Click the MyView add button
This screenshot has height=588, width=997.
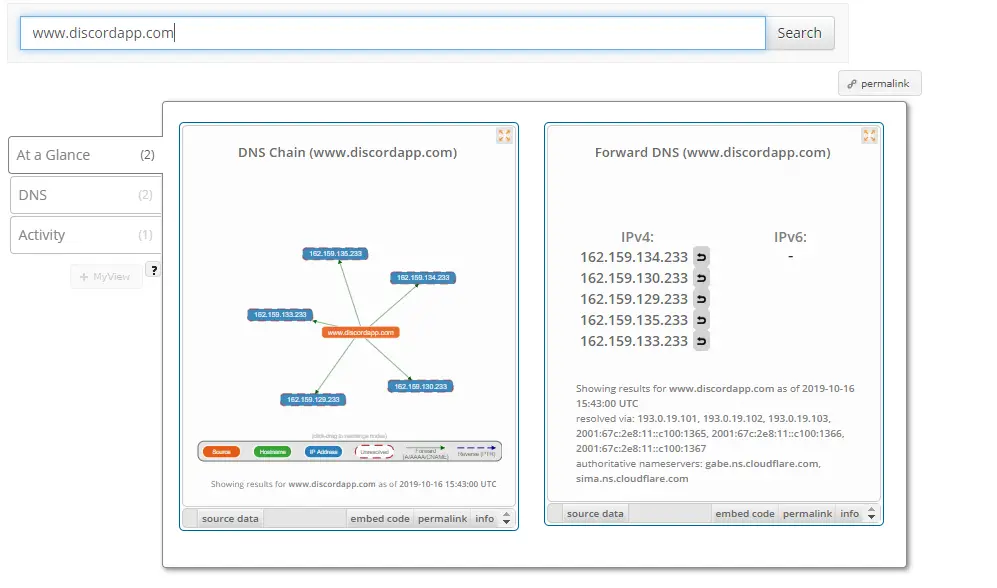[x=106, y=277]
